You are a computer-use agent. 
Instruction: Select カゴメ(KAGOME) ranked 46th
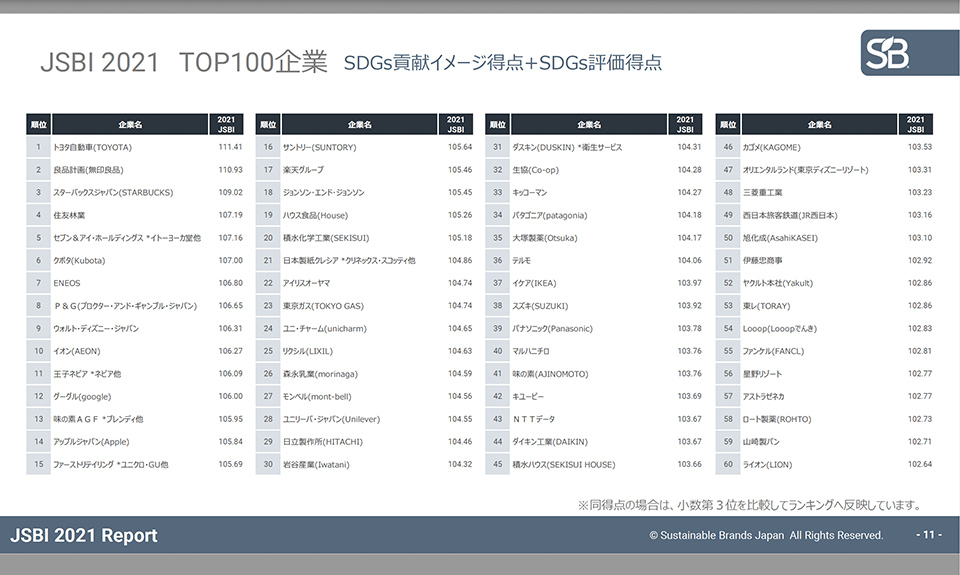point(771,147)
